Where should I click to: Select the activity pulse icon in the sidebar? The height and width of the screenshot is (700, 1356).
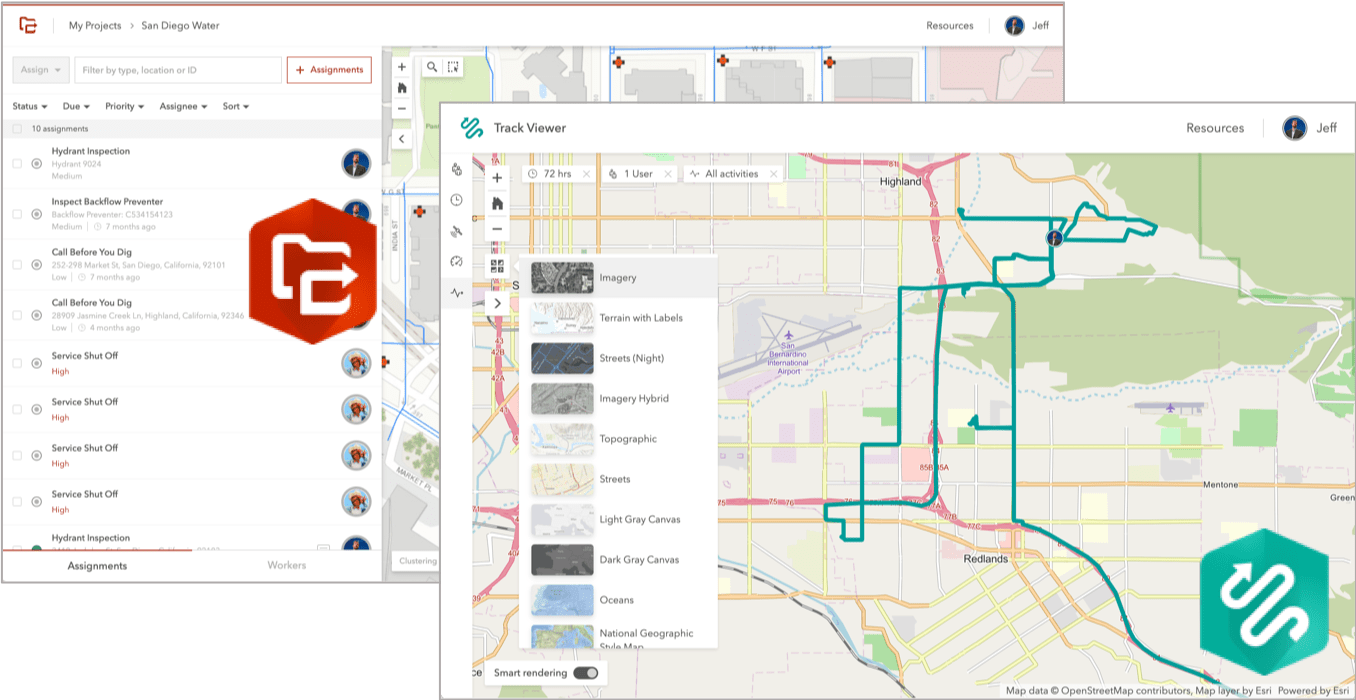456,292
